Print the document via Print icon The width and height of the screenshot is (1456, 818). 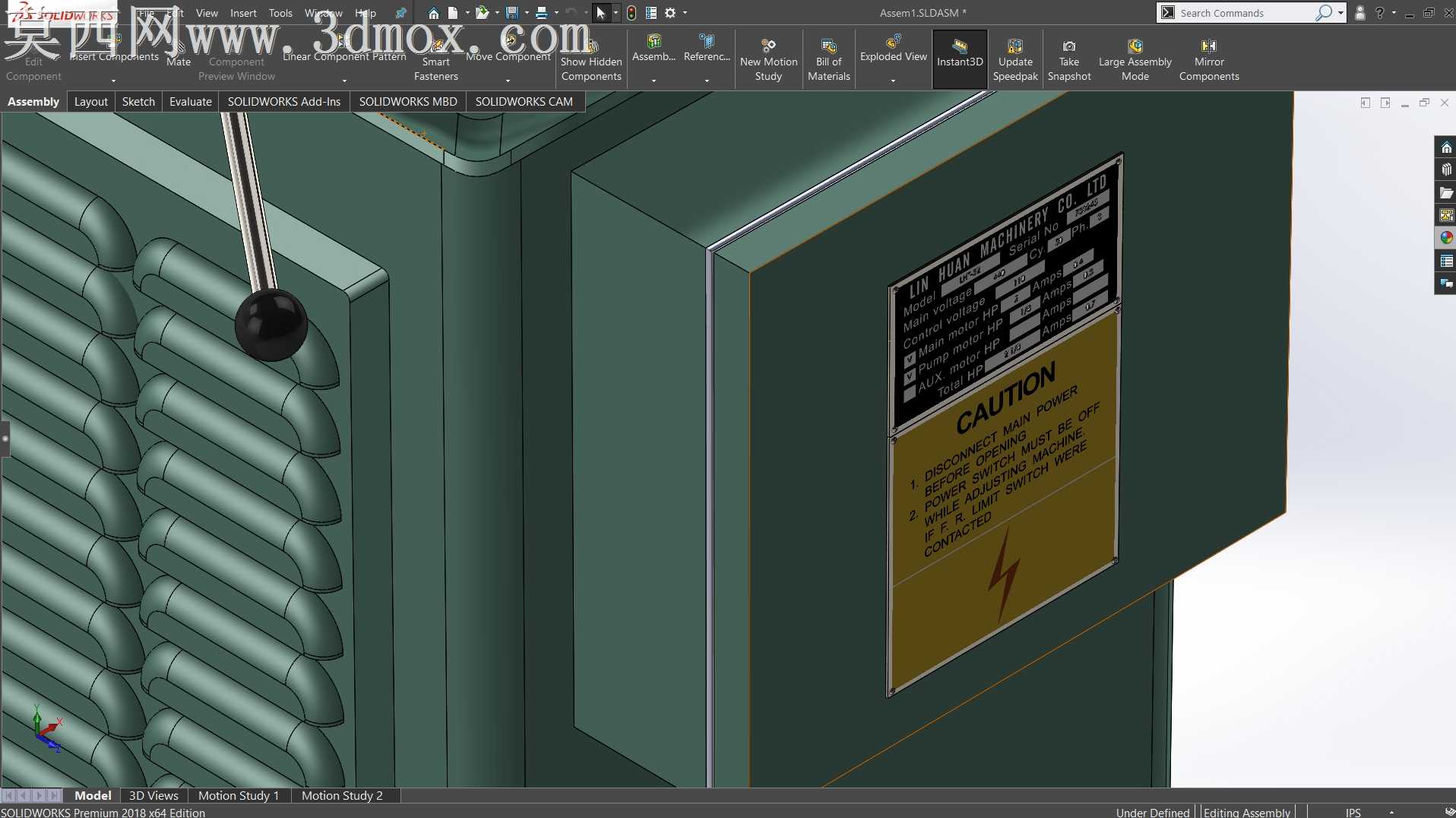[542, 13]
